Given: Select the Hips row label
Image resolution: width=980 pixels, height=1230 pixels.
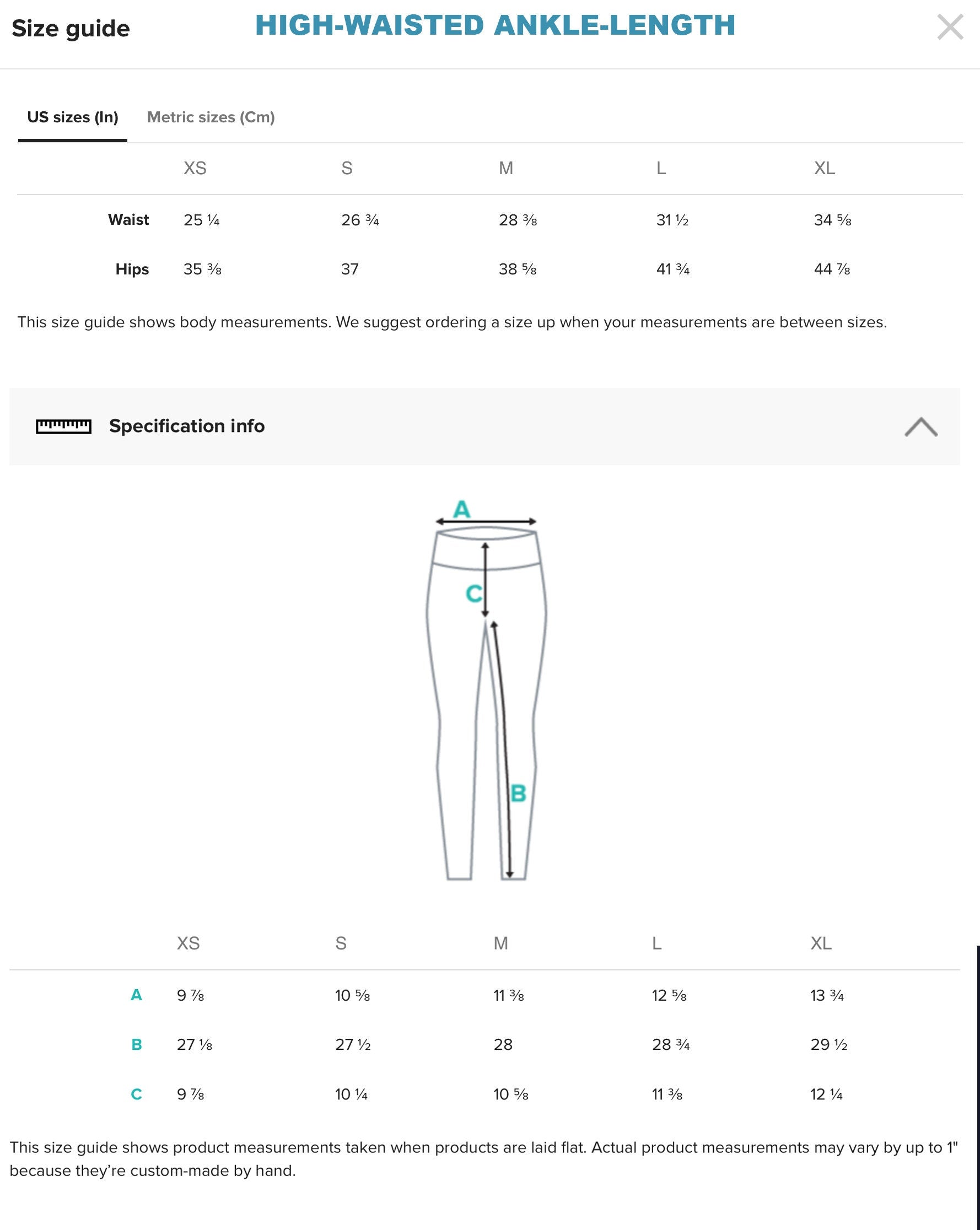Looking at the screenshot, I should point(132,269).
